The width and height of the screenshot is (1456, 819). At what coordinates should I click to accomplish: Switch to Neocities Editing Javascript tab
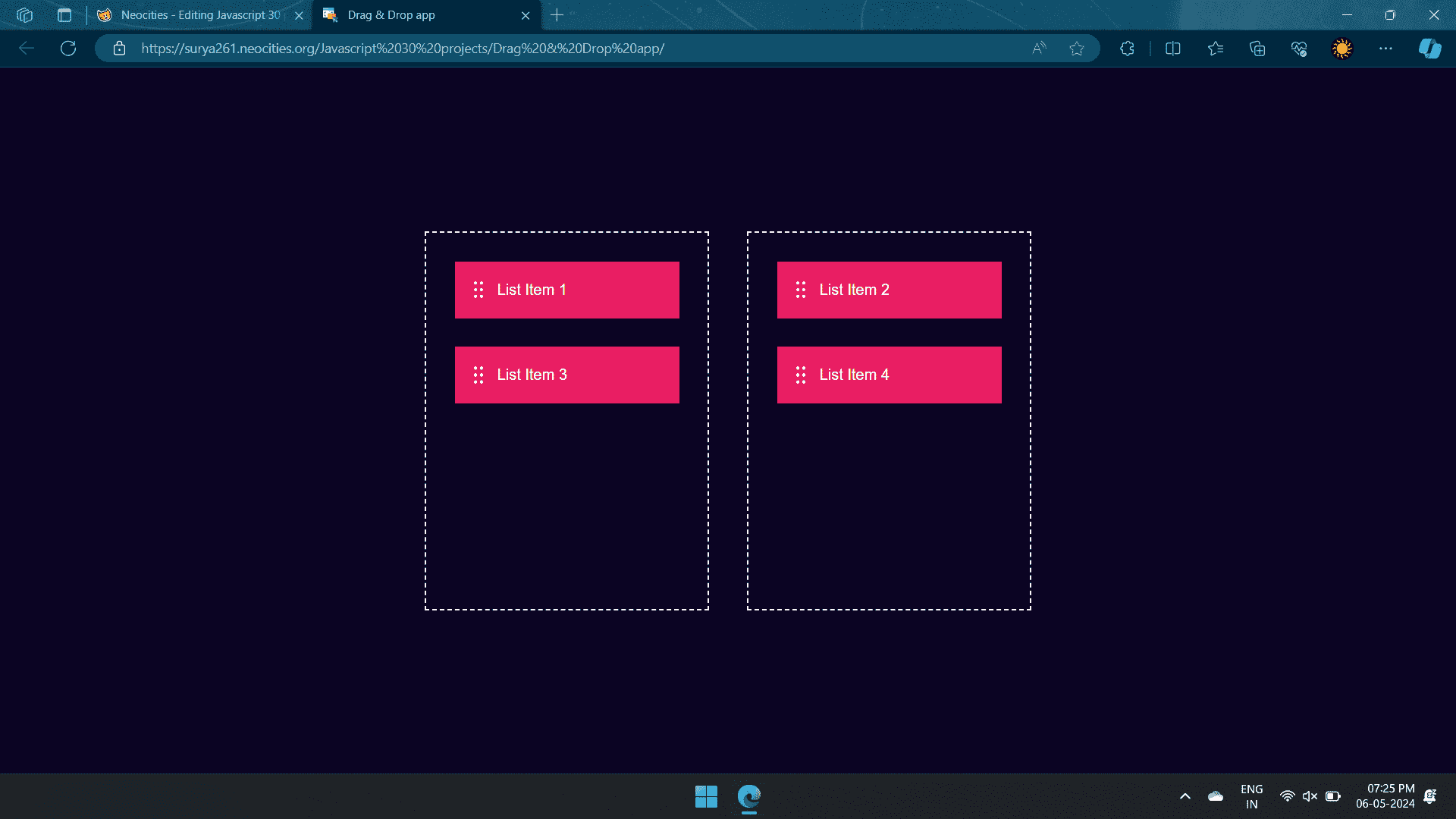199,15
